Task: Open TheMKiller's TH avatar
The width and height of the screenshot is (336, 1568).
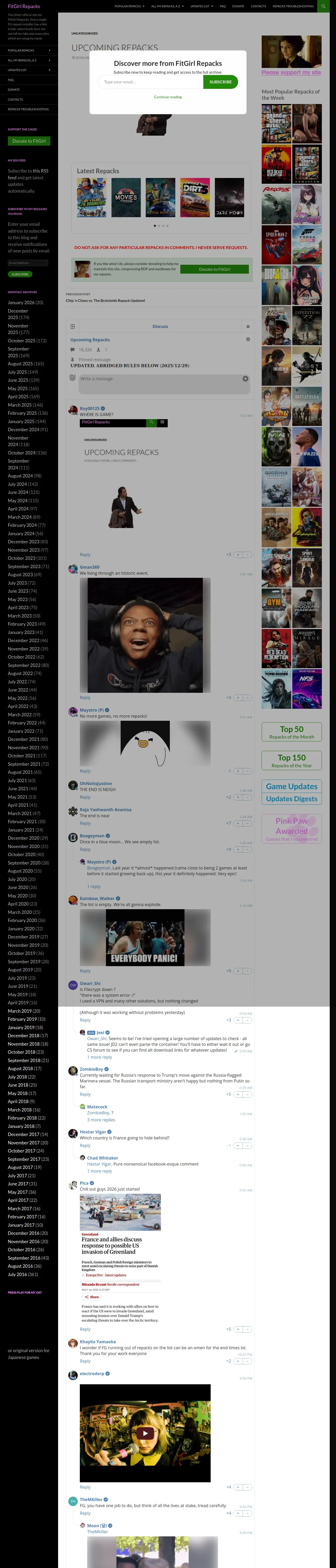Action: point(72,1501)
